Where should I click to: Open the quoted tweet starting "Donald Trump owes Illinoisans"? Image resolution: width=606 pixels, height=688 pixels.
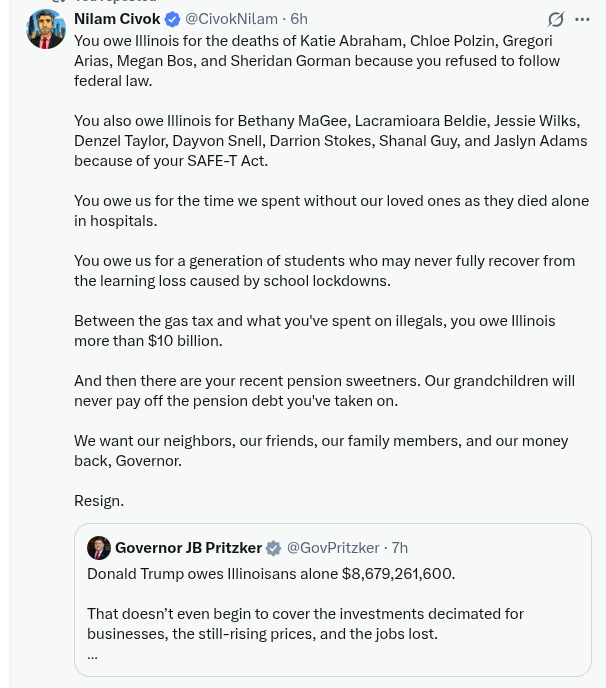[x=271, y=573]
